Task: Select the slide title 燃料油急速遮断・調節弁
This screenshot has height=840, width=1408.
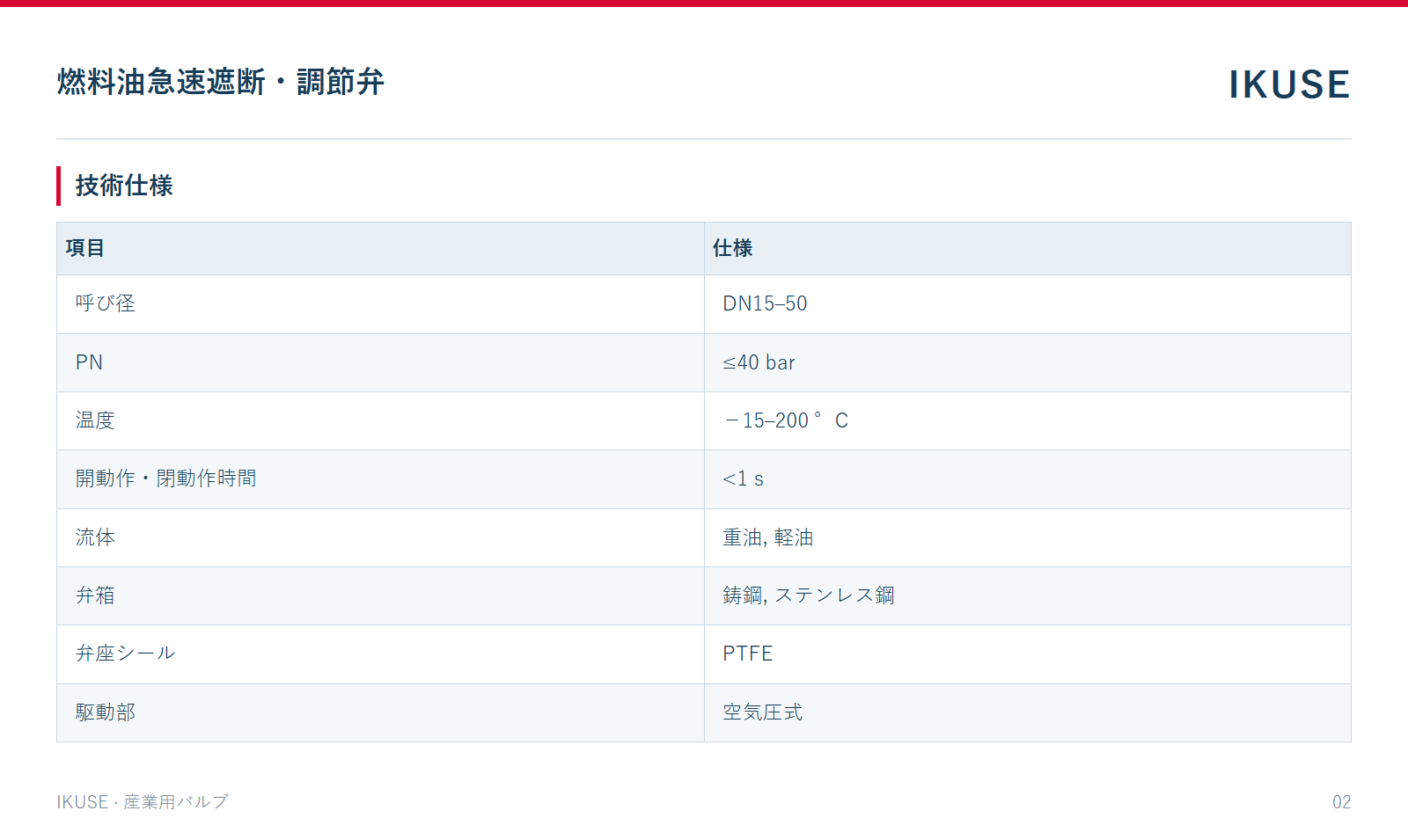Action: (x=221, y=82)
